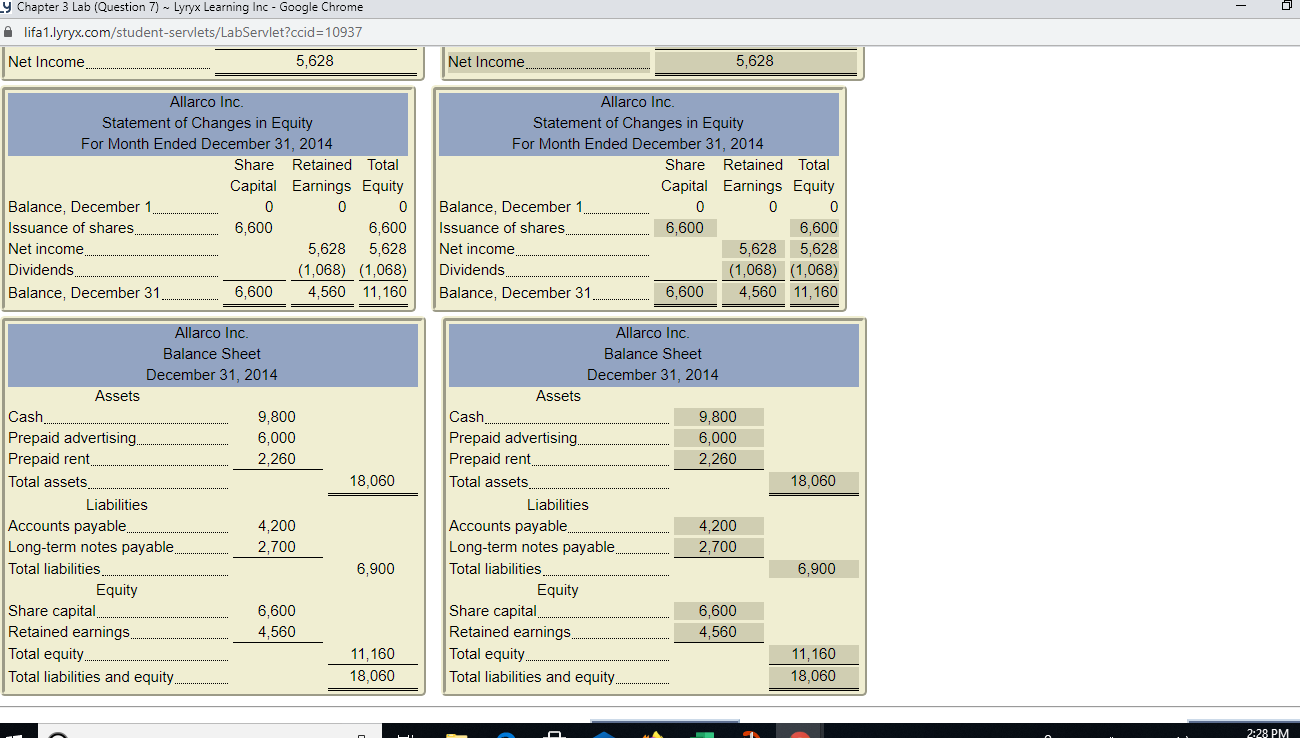Screen dimensions: 1300x738
Task: Edit Issuance of shares Total Equity input
Action: click(x=814, y=228)
